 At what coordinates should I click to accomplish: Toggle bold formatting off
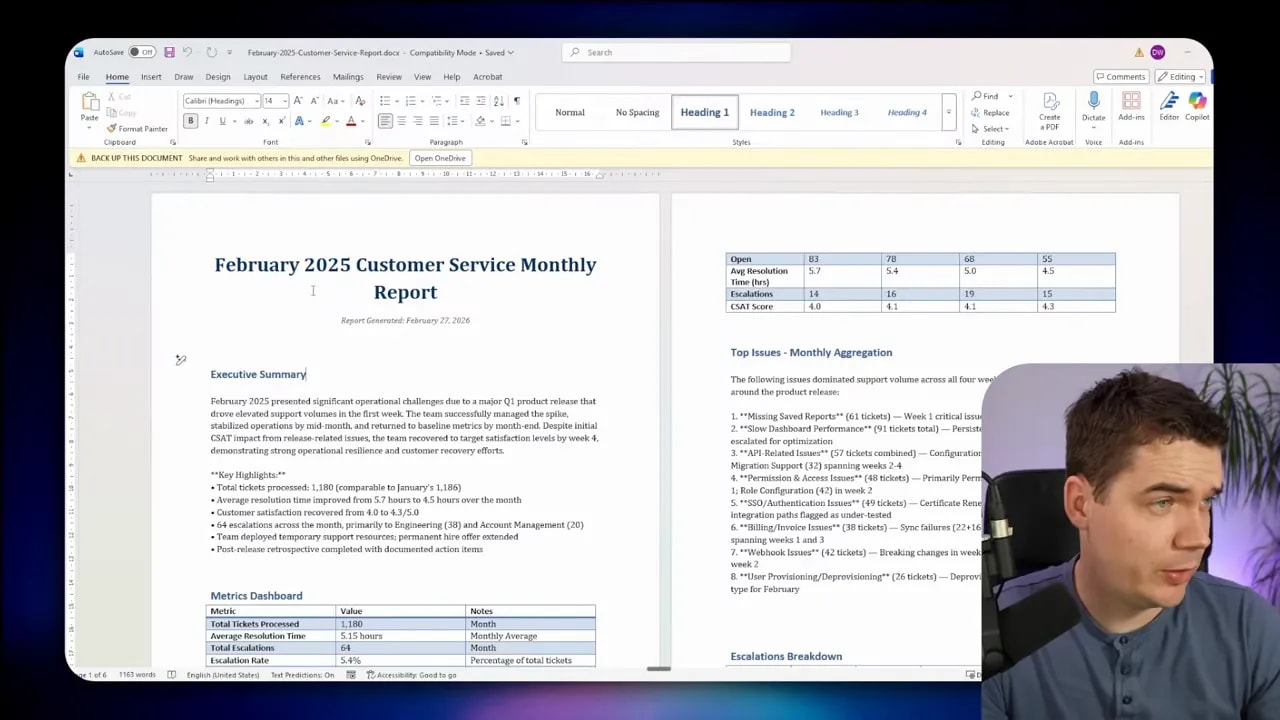tap(190, 120)
